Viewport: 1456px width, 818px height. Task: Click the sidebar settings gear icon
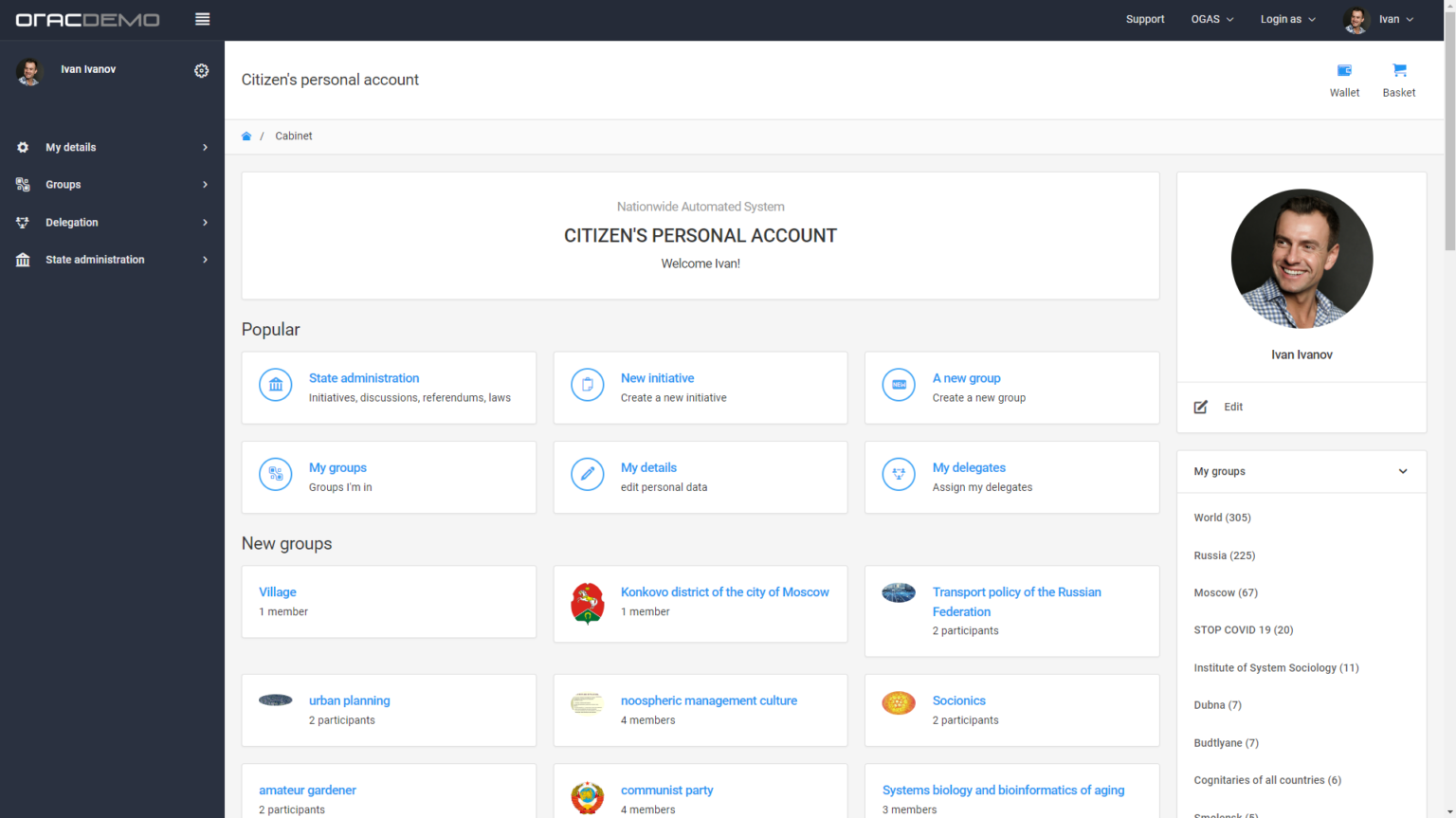tap(202, 71)
